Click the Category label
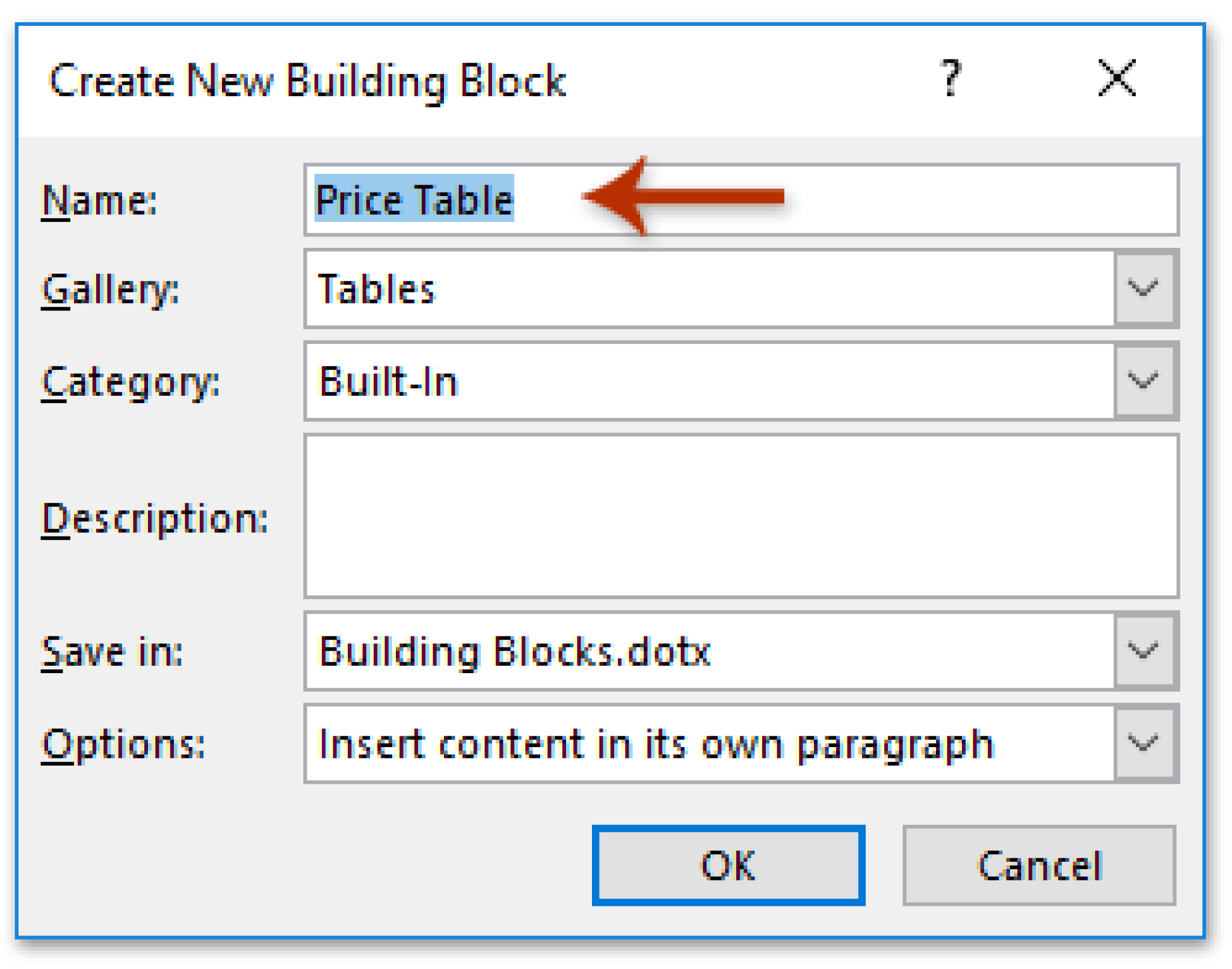Viewport: 1232px width, 969px height. 131,383
